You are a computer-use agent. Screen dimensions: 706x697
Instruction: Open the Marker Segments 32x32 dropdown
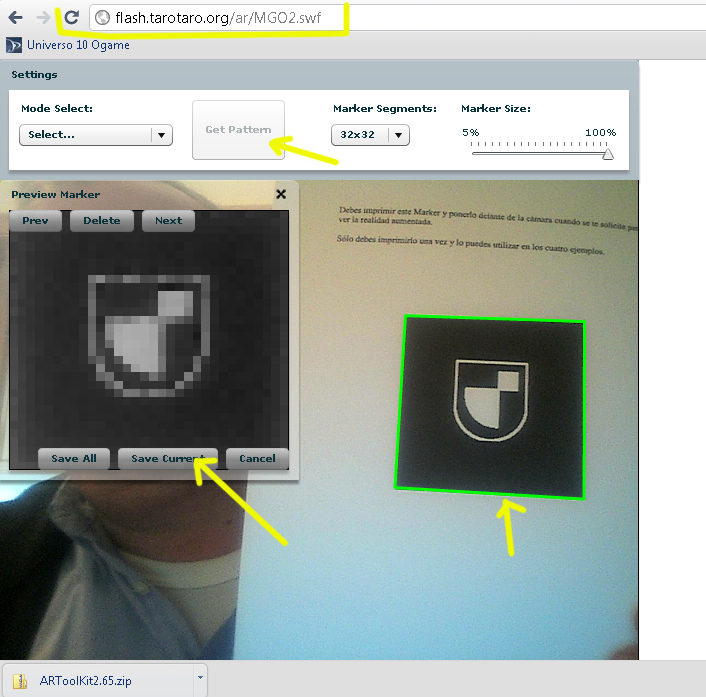click(x=370, y=135)
